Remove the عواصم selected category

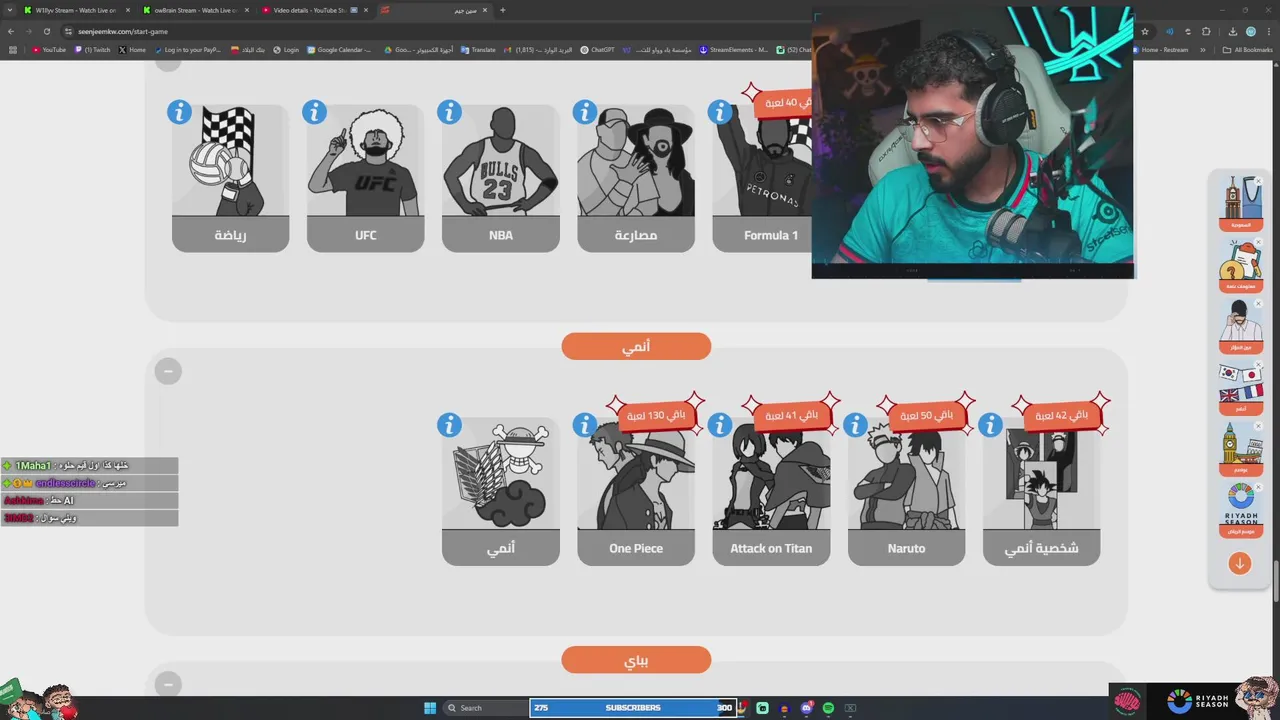(x=1259, y=426)
